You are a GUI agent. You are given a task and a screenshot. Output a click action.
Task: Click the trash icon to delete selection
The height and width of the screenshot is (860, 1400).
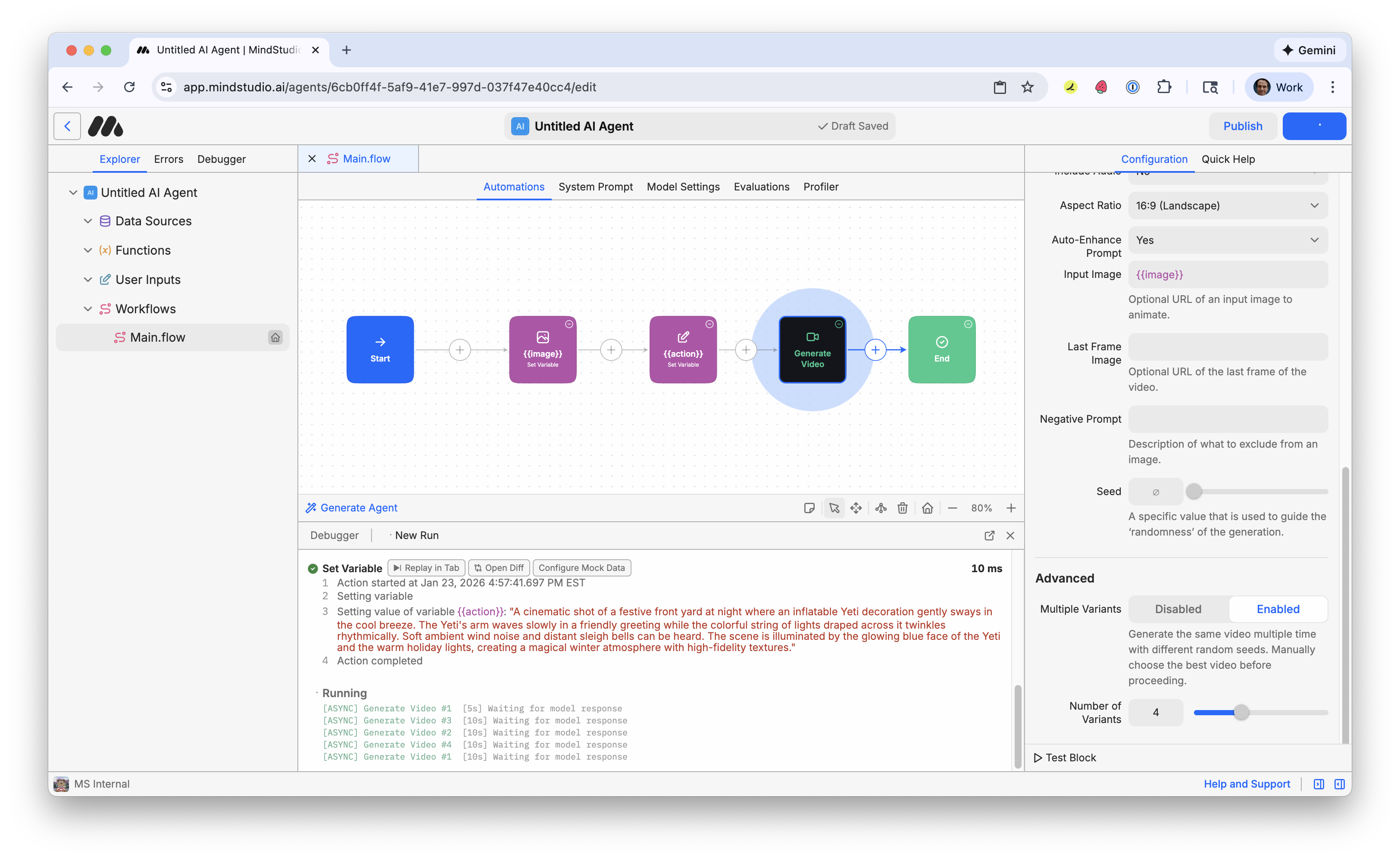pyautogui.click(x=902, y=508)
